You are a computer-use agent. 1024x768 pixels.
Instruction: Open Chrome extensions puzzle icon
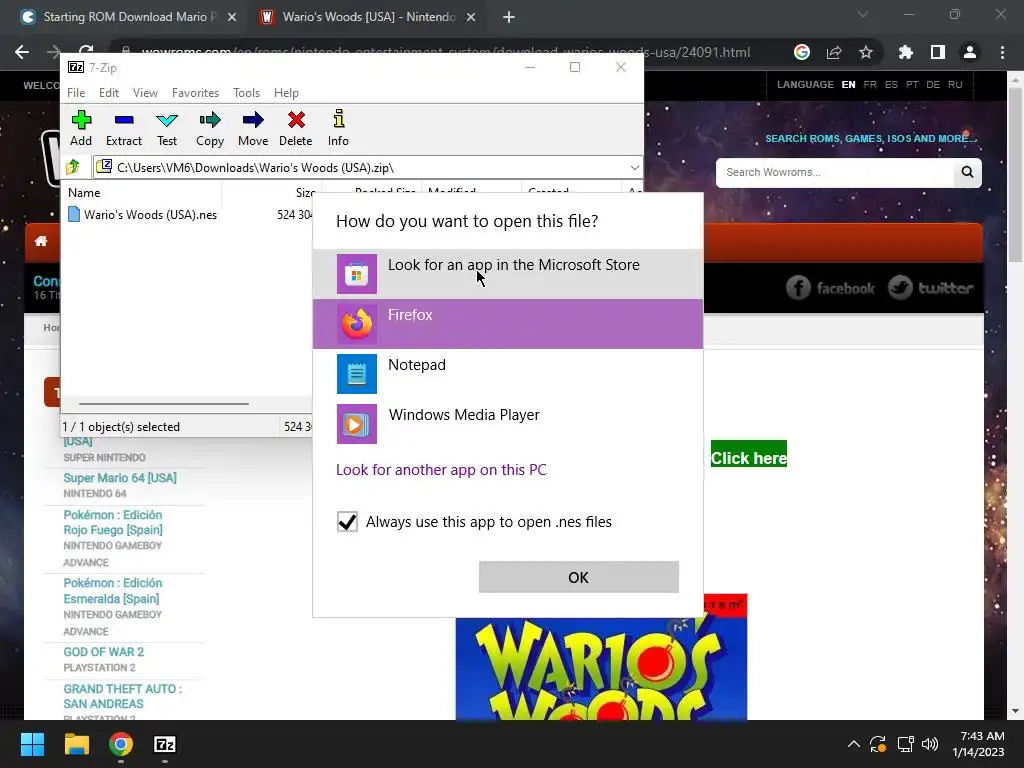(905, 52)
